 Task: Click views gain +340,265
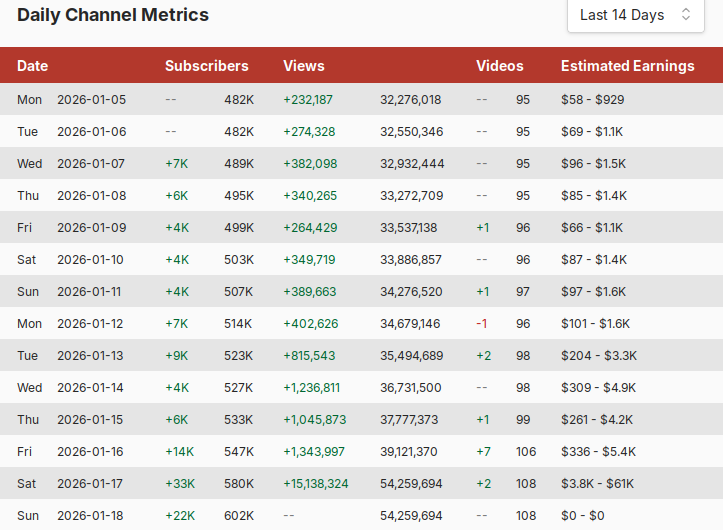[310, 196]
